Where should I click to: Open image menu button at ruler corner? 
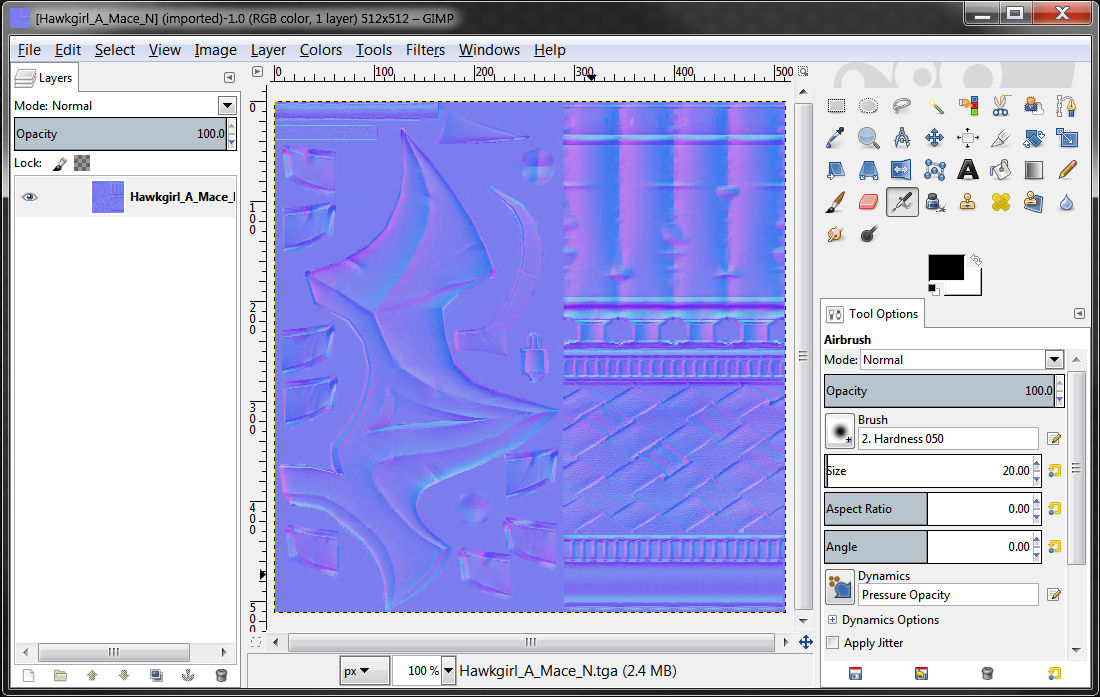tap(257, 72)
